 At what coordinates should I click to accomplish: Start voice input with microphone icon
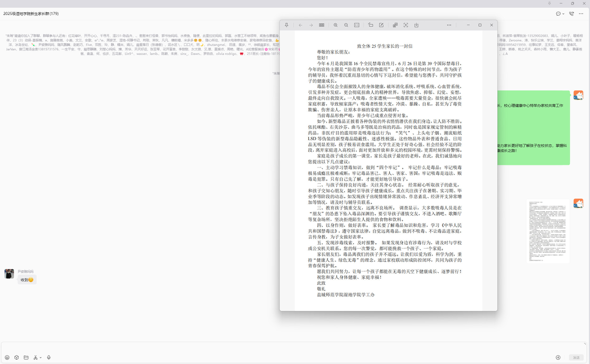pyautogui.click(x=49, y=357)
